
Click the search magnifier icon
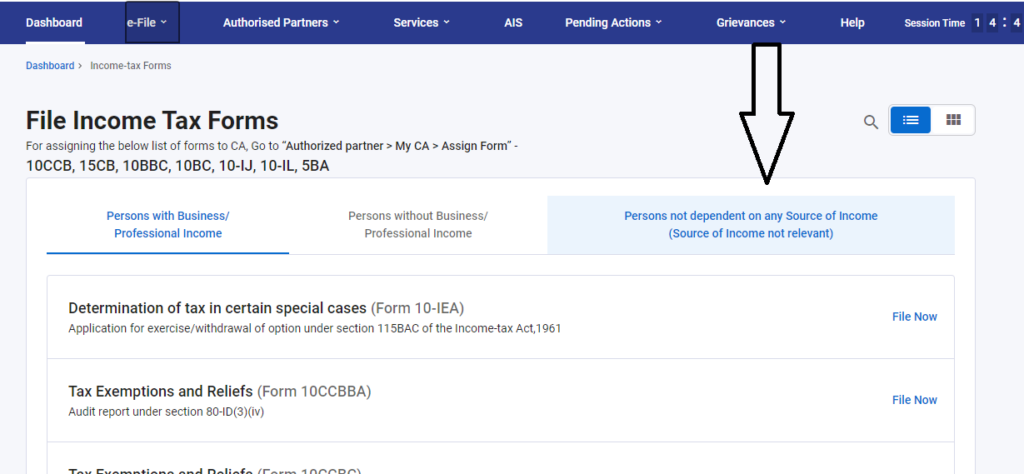871,122
